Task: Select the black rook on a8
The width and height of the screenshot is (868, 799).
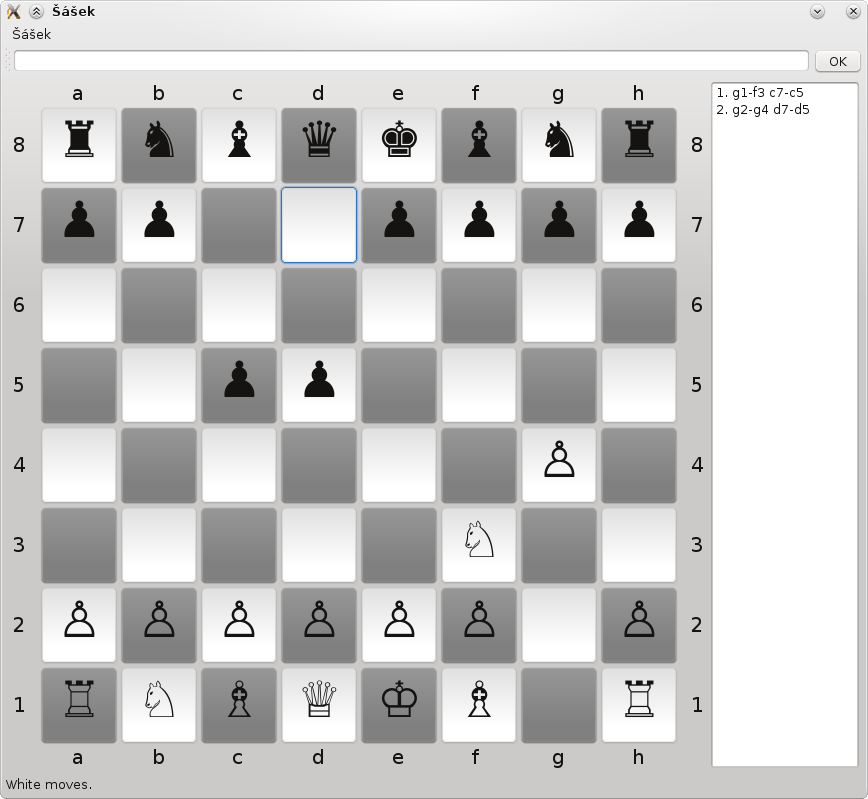Action: click(x=79, y=145)
